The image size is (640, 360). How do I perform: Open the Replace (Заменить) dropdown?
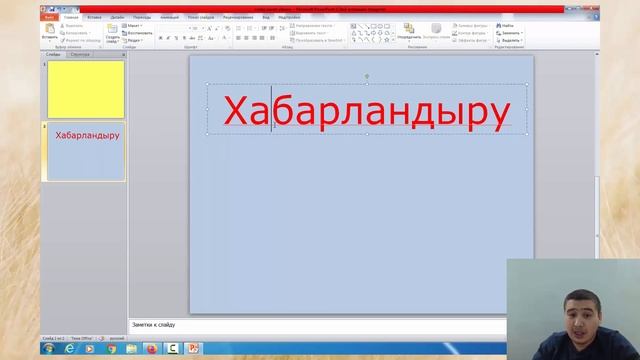tap(509, 33)
